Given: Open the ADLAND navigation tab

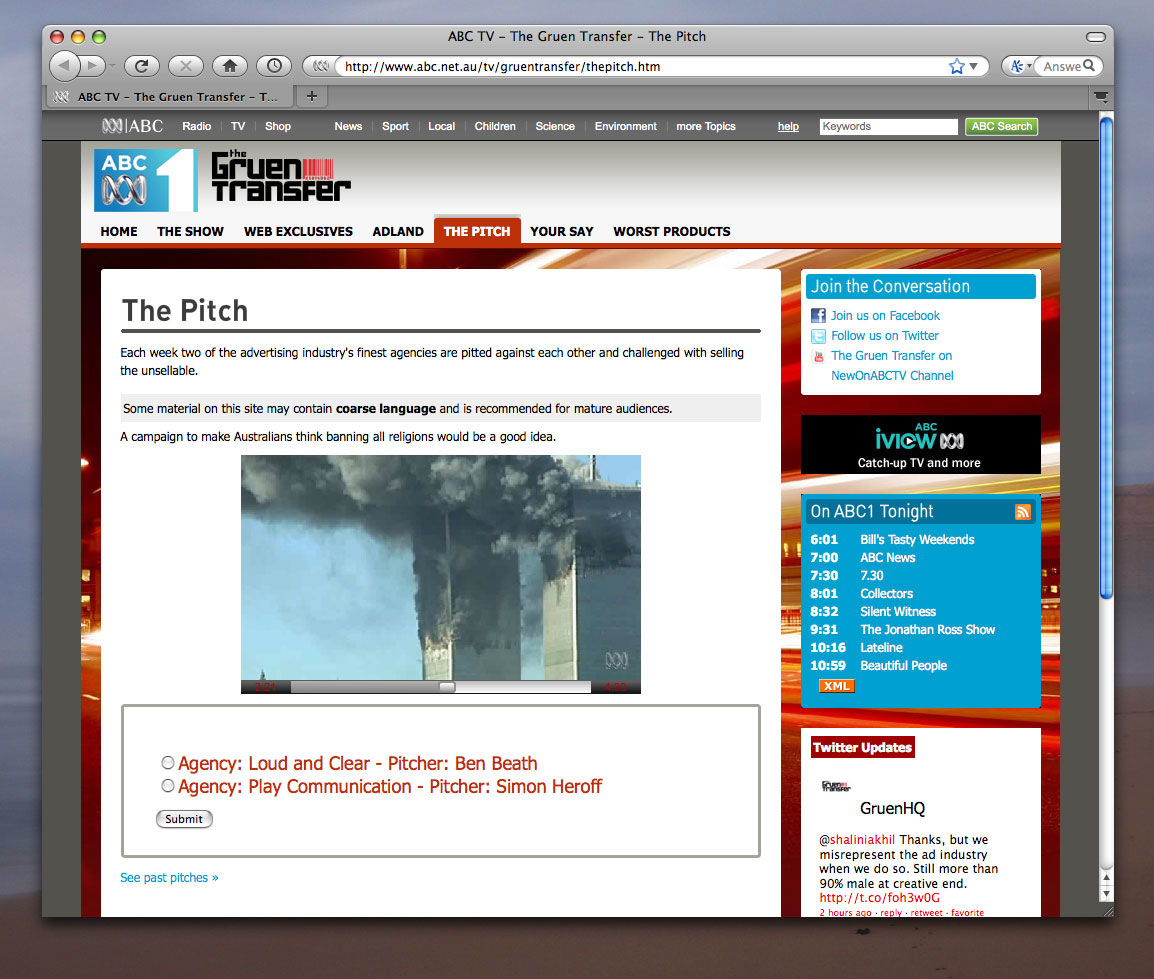Looking at the screenshot, I should (397, 231).
